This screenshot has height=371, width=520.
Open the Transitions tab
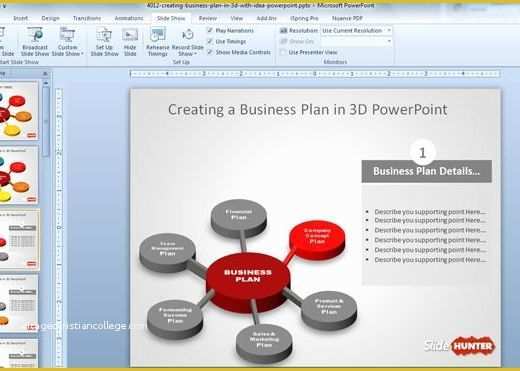[x=87, y=18]
